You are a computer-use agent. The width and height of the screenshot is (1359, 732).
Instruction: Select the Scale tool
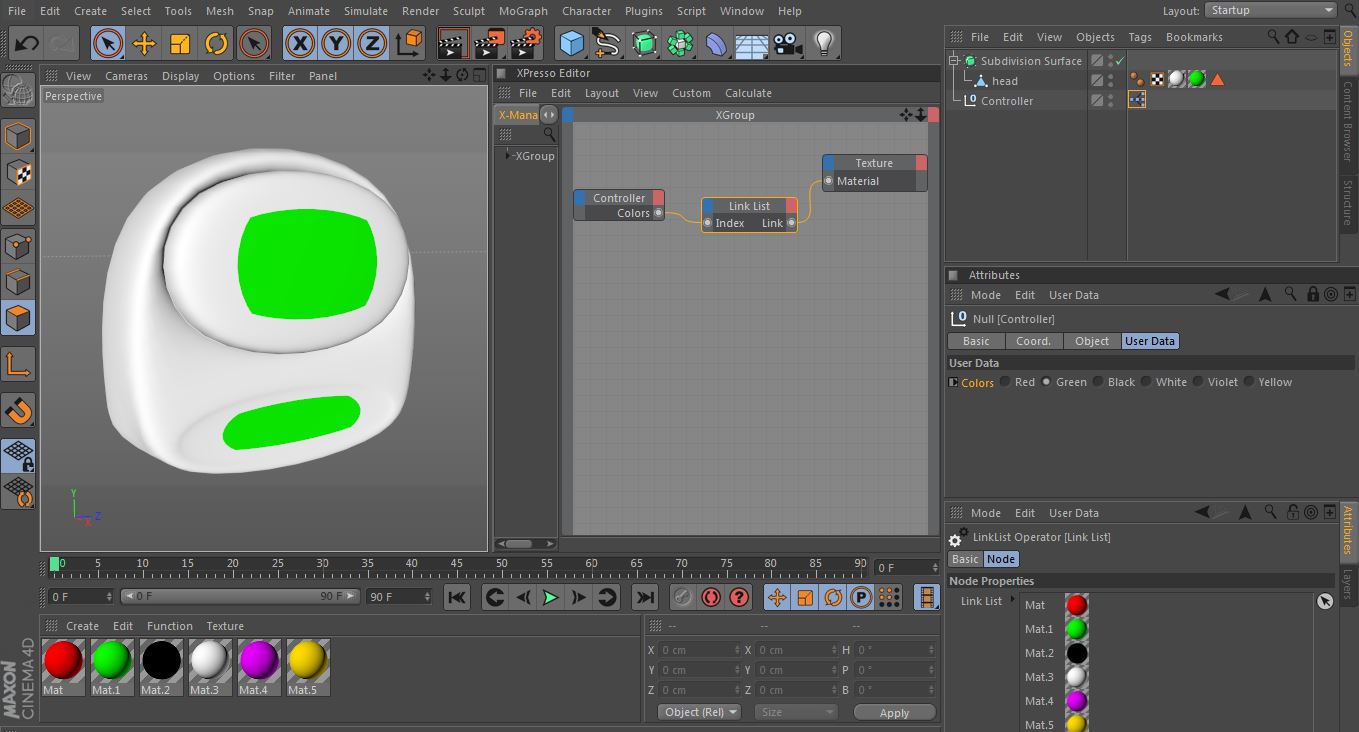[x=180, y=44]
